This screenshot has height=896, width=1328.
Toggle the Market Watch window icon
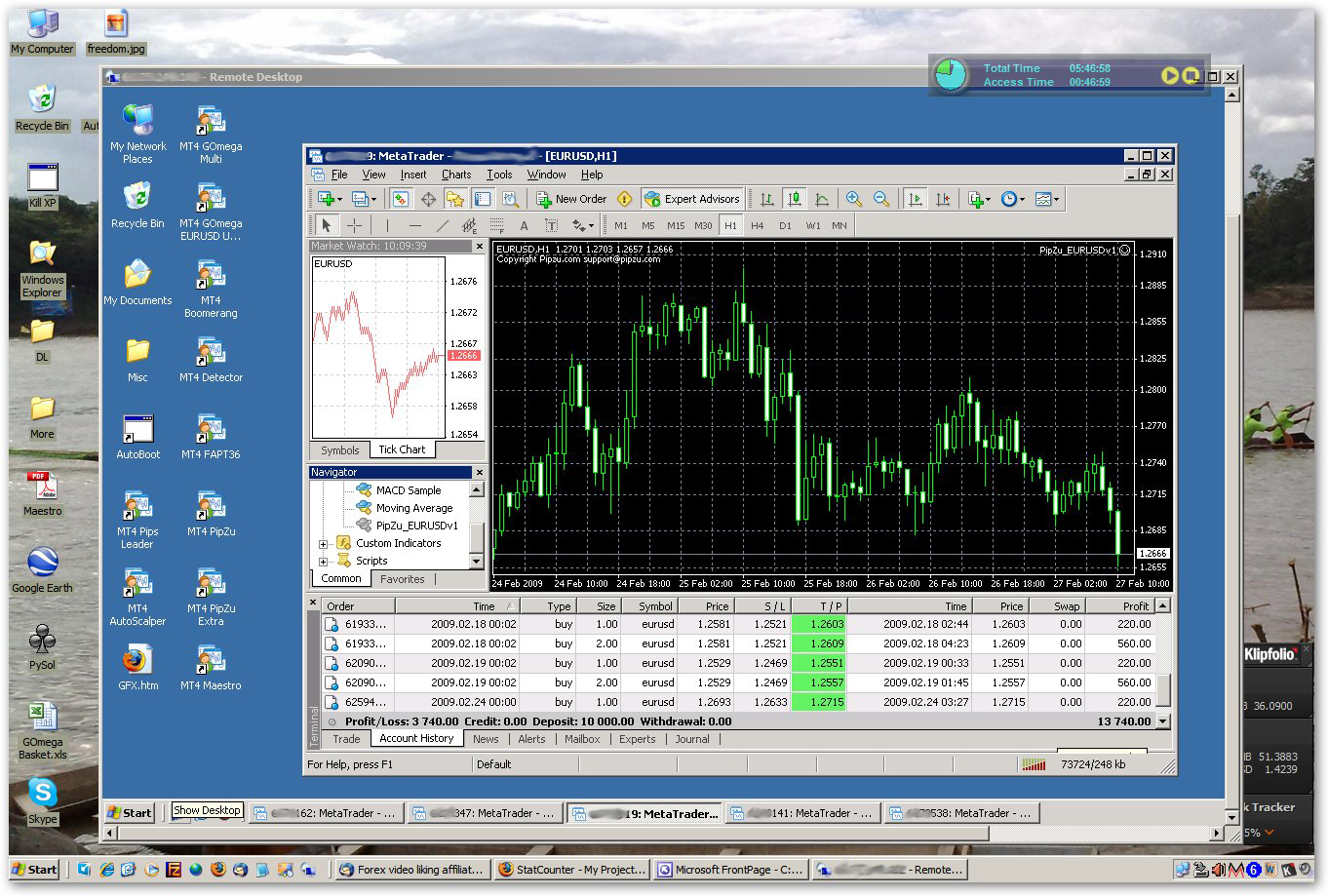(x=400, y=199)
